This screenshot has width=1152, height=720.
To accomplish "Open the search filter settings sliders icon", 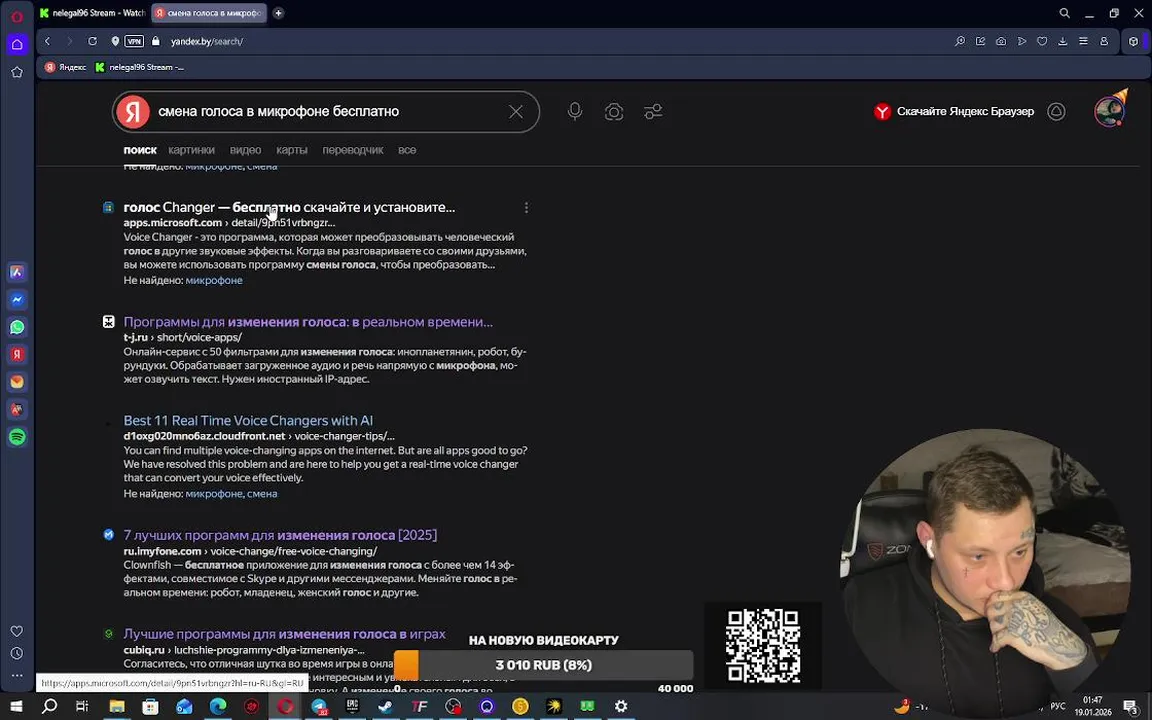I will 653,112.
